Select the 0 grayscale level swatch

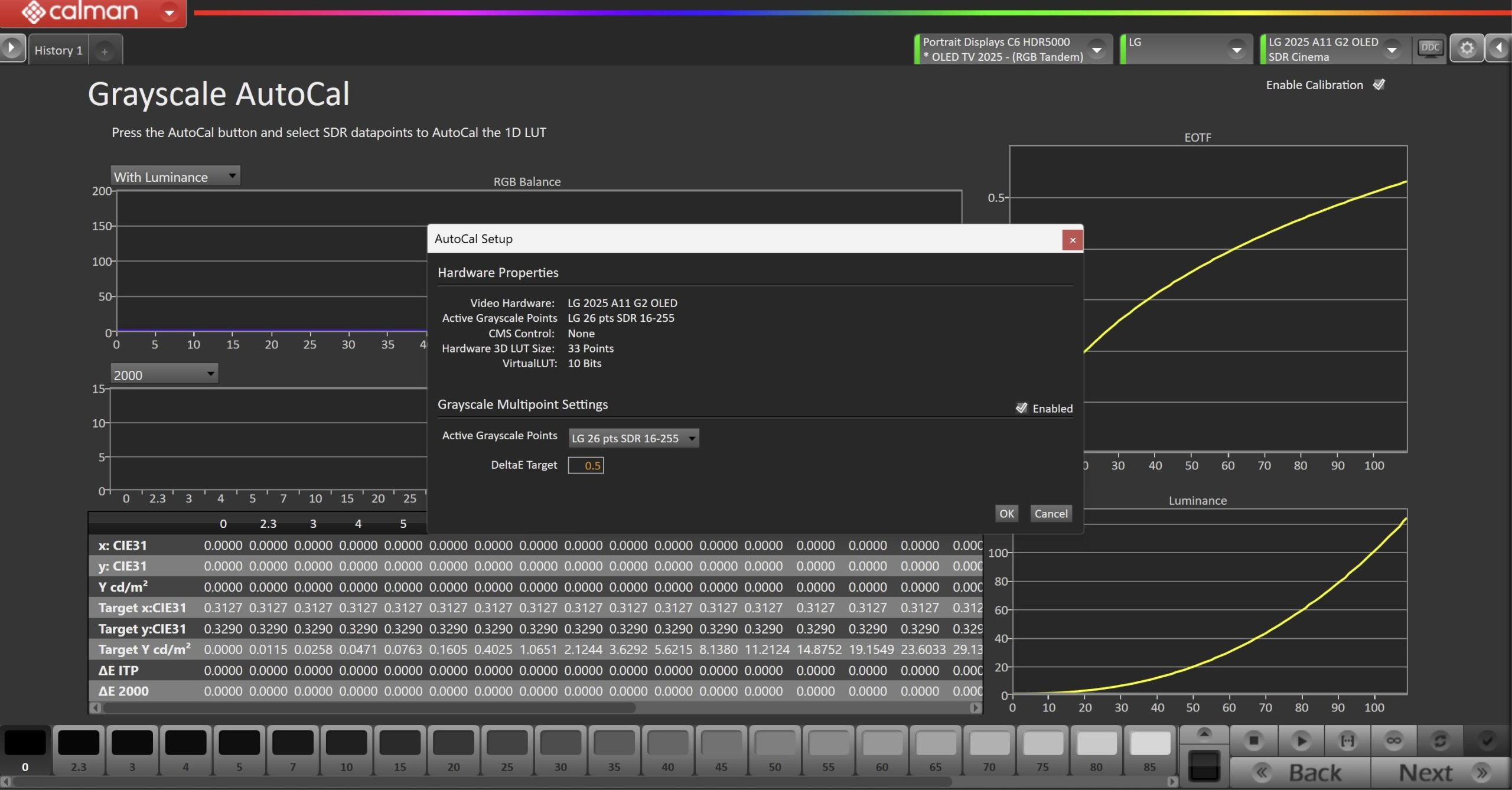(x=25, y=750)
